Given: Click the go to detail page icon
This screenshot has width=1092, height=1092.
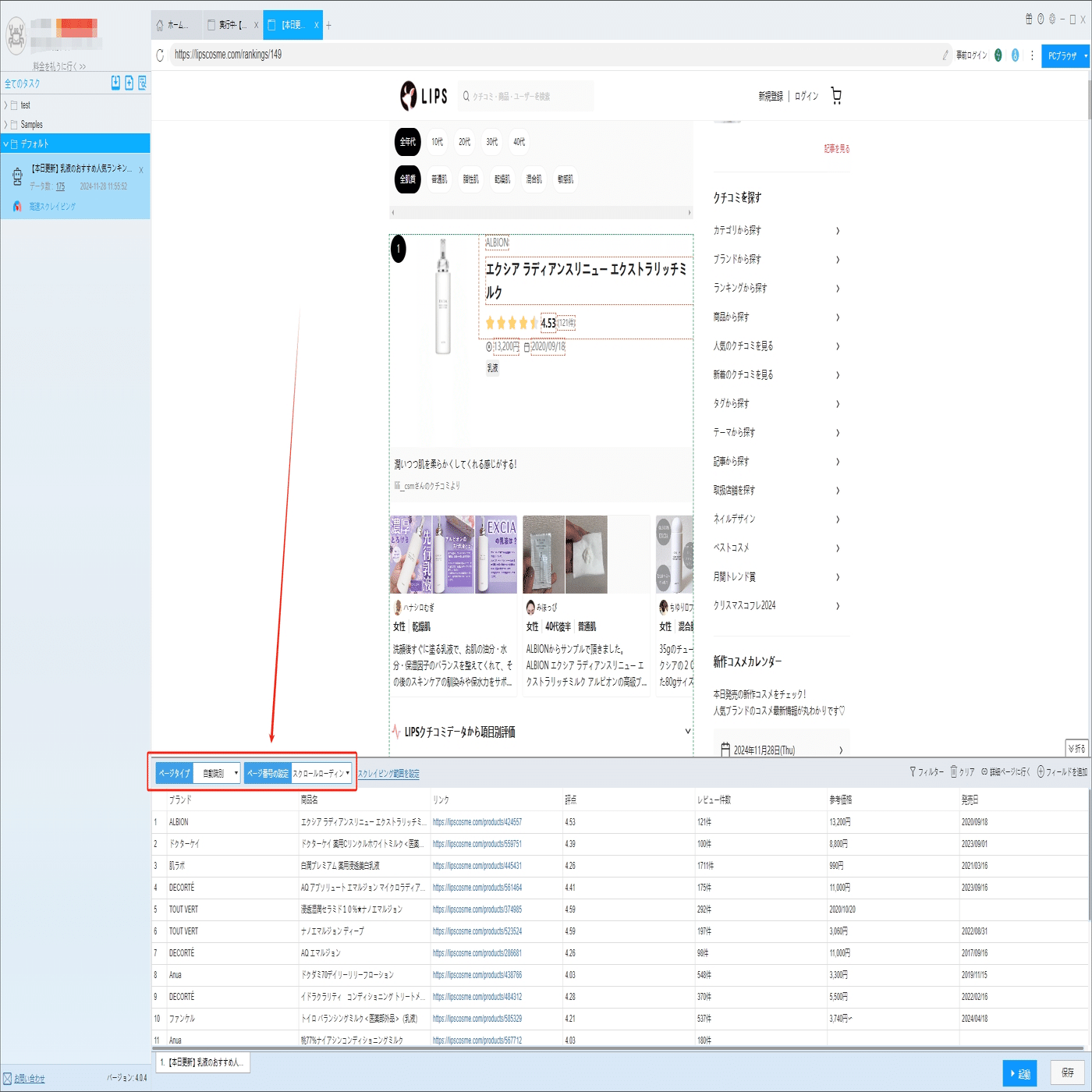Looking at the screenshot, I should (984, 771).
